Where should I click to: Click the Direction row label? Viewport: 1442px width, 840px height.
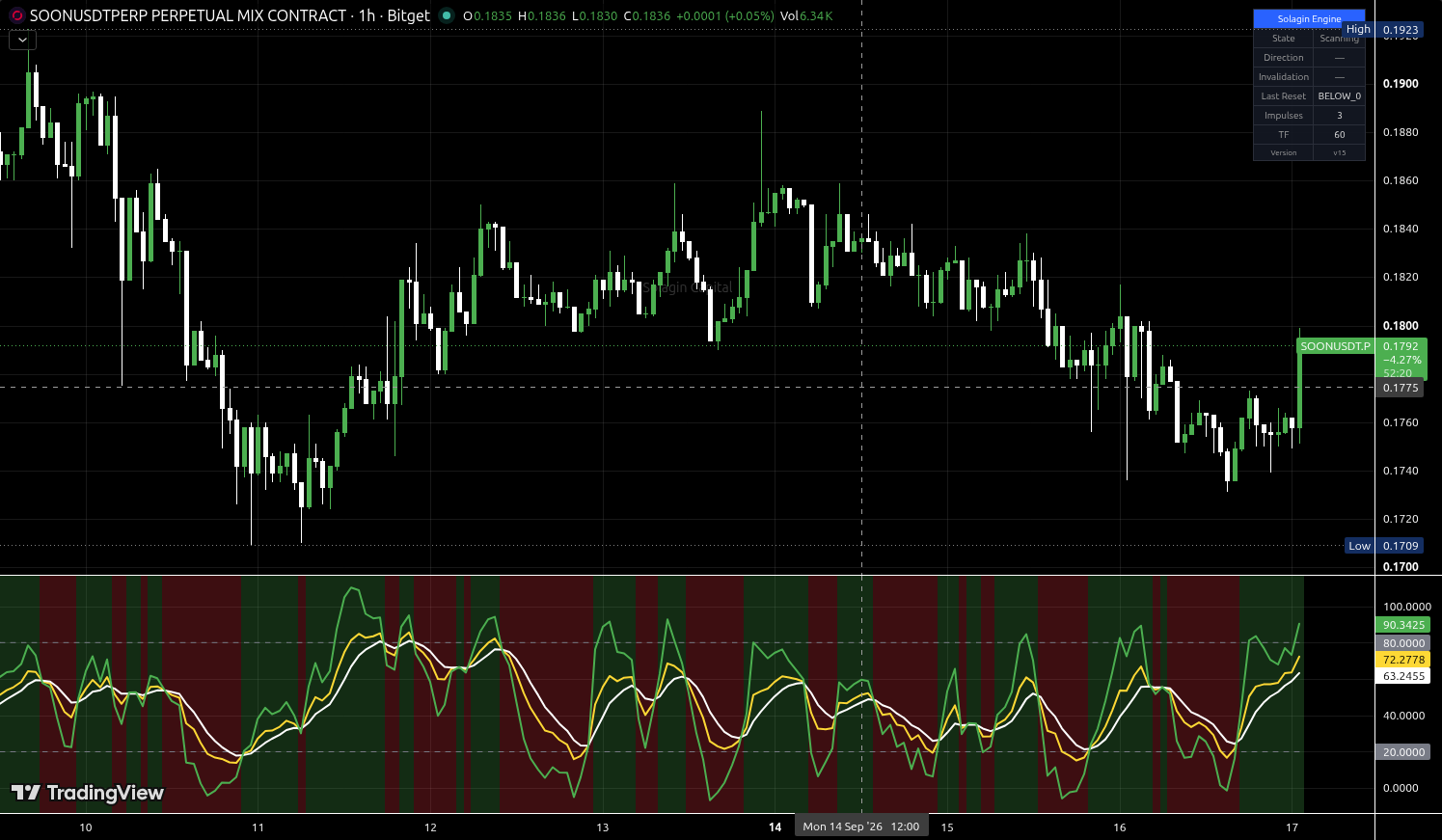[1283, 58]
